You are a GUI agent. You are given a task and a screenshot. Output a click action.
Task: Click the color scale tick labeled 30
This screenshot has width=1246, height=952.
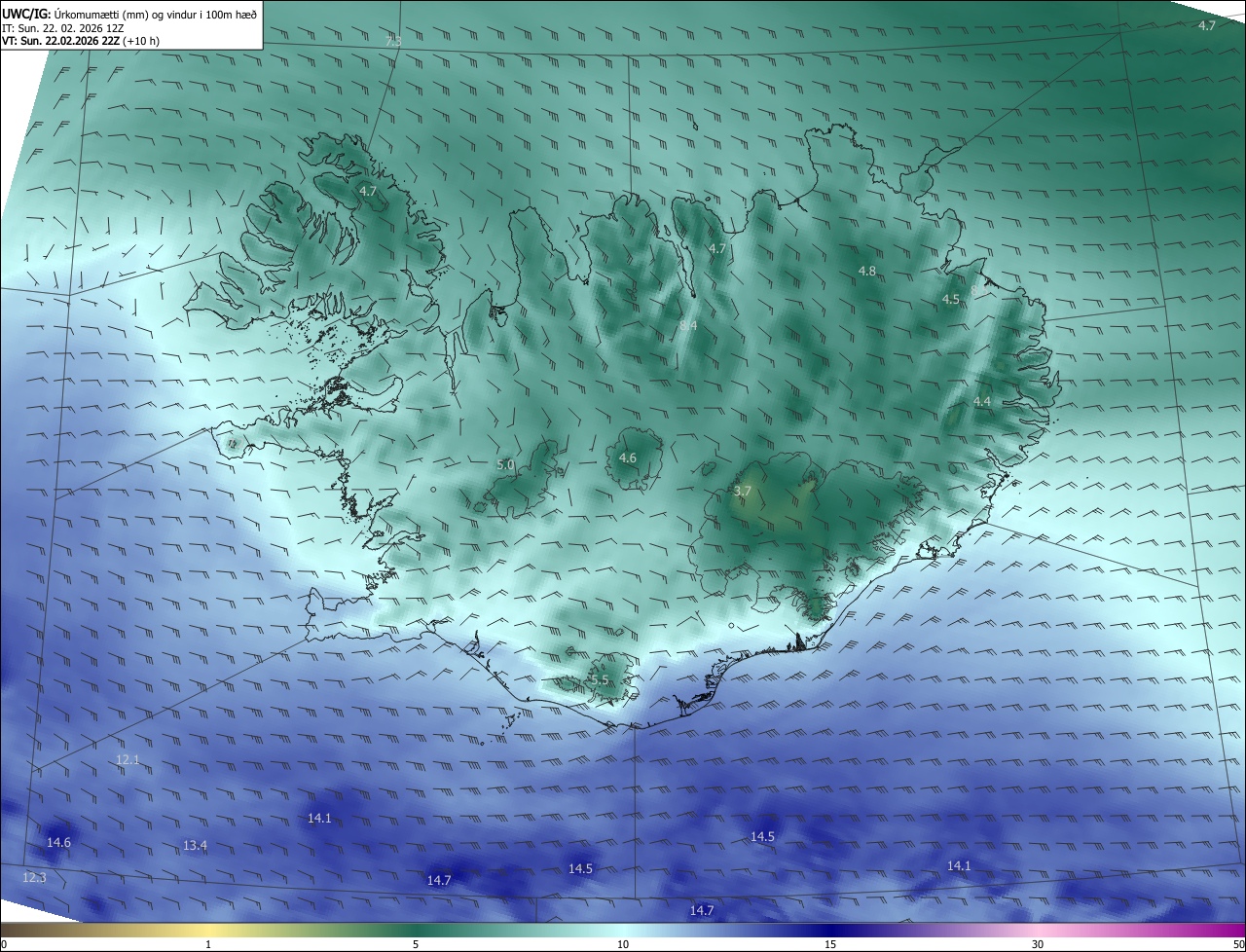(x=1038, y=944)
